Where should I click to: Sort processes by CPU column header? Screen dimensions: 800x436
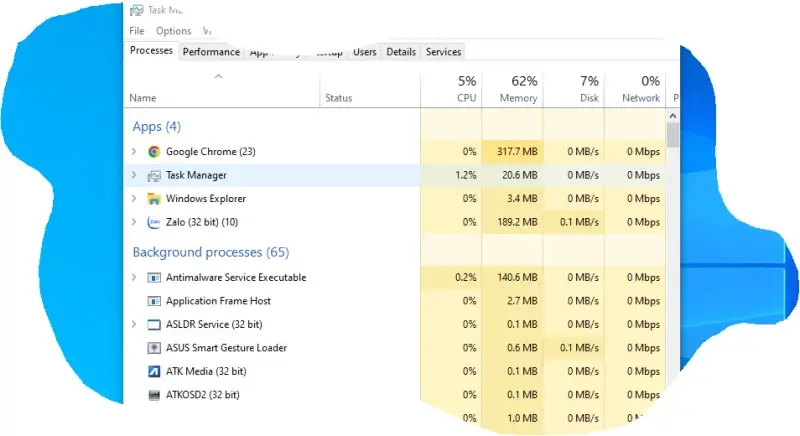click(465, 89)
